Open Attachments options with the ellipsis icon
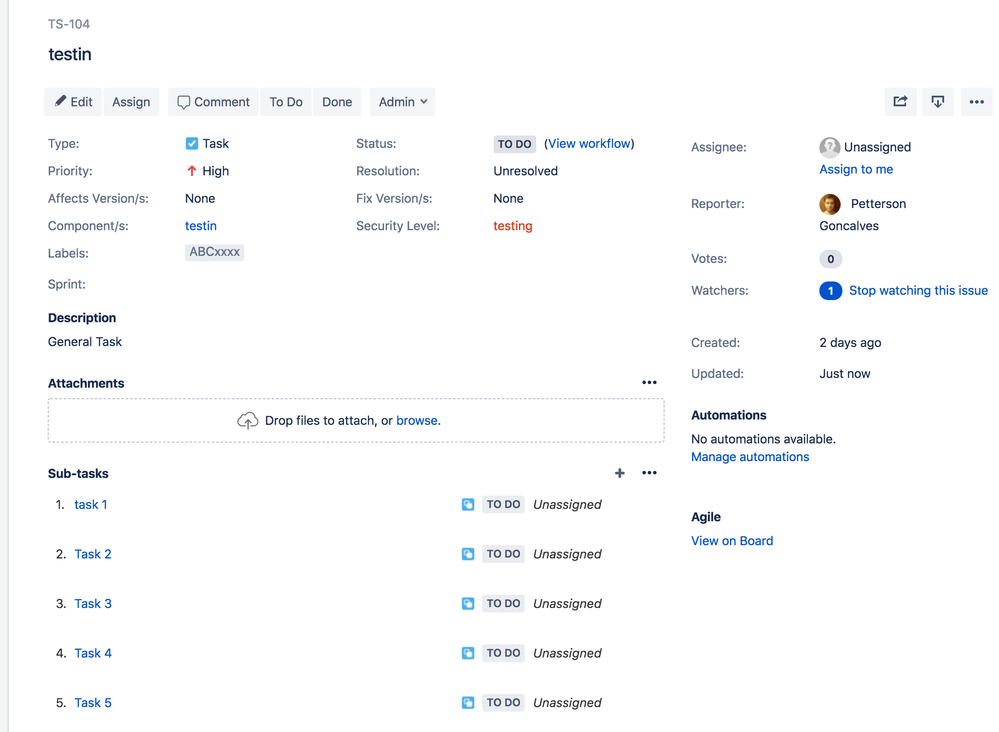This screenshot has height=732, width=999. click(649, 382)
